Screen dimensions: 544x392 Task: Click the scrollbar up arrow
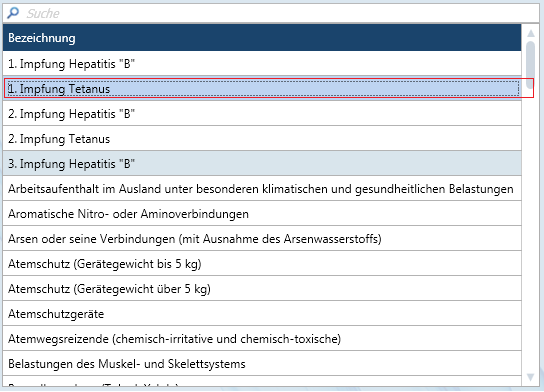point(530,33)
